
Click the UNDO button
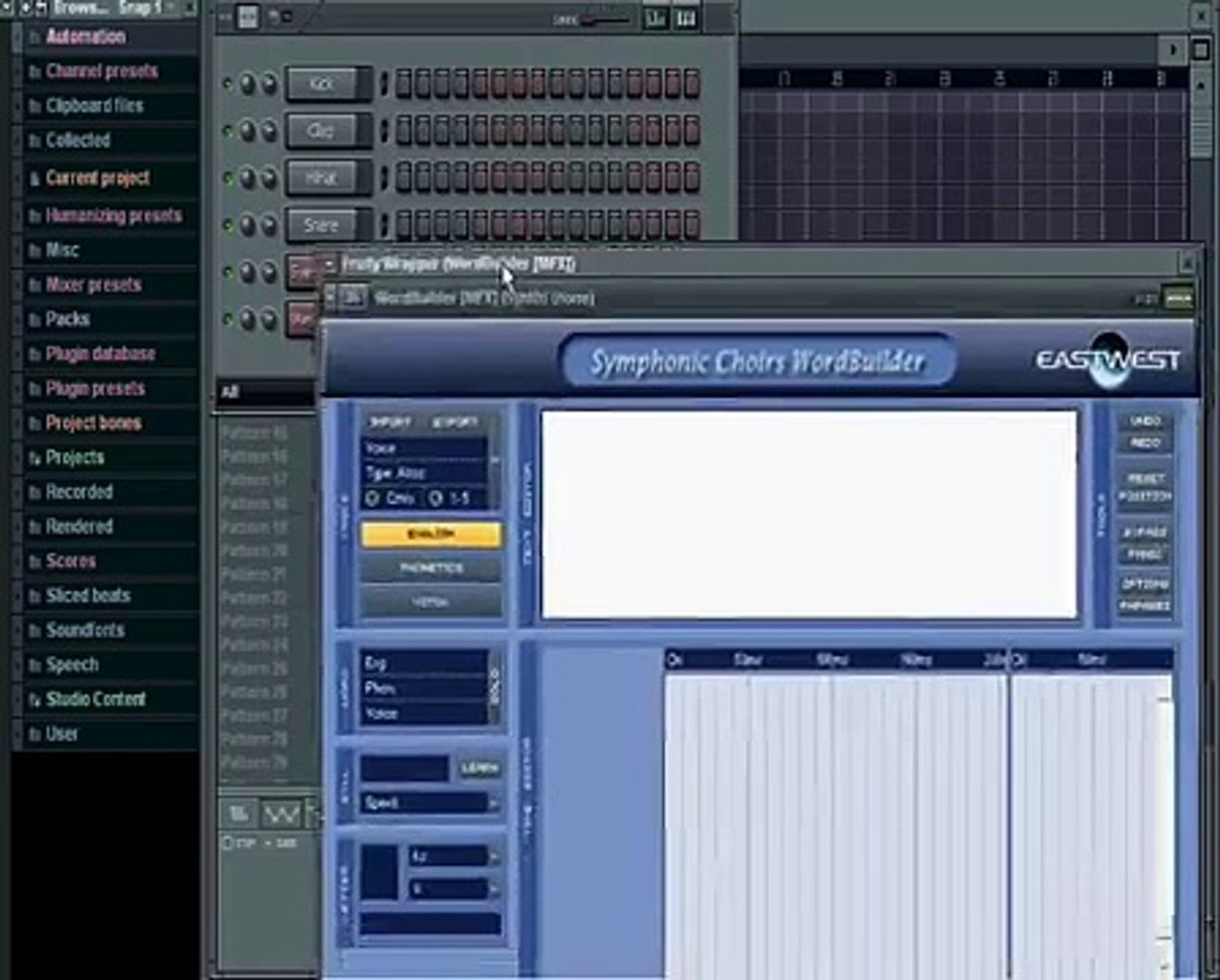click(x=1146, y=422)
